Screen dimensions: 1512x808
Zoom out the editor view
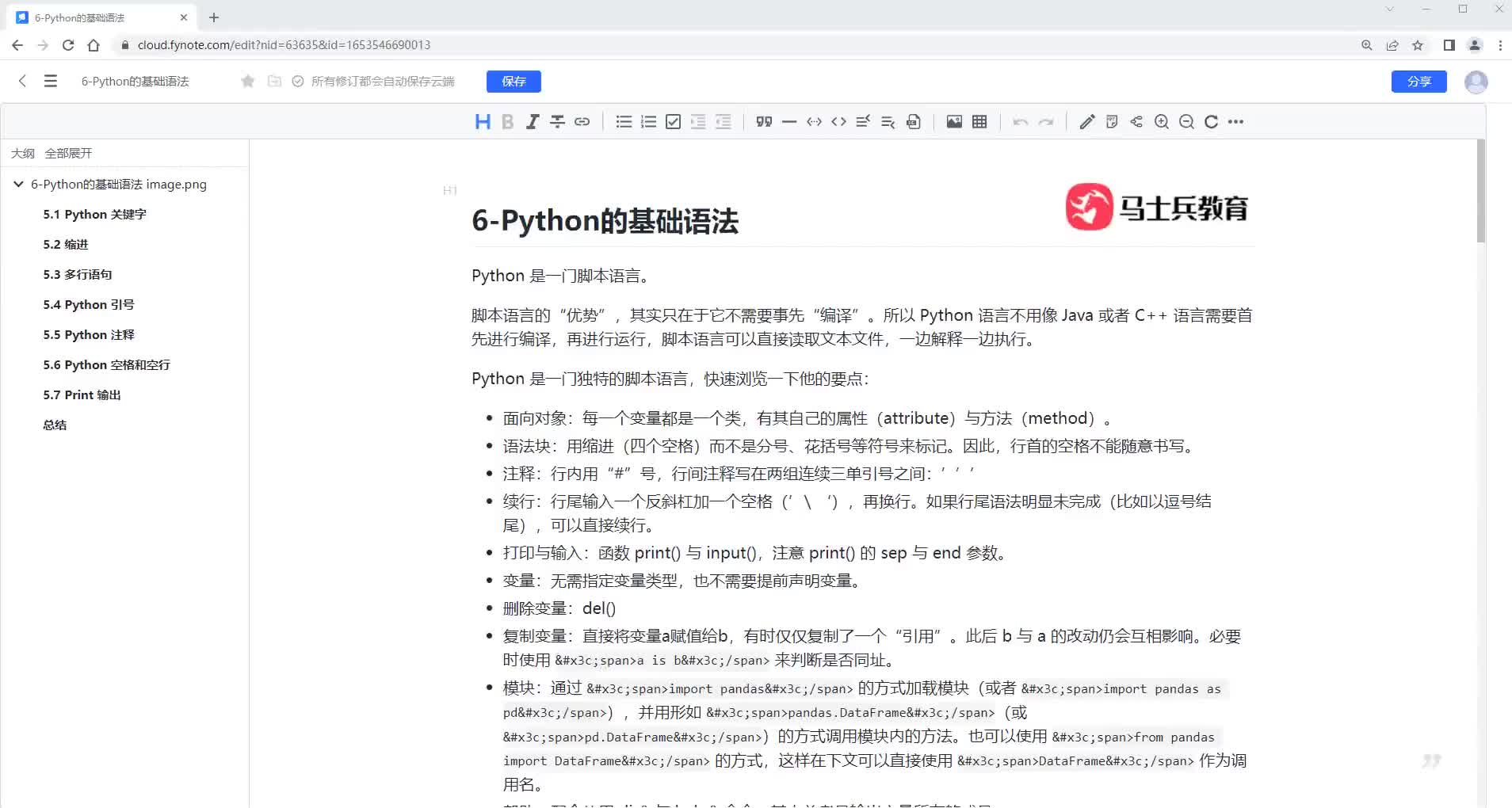[1186, 122]
